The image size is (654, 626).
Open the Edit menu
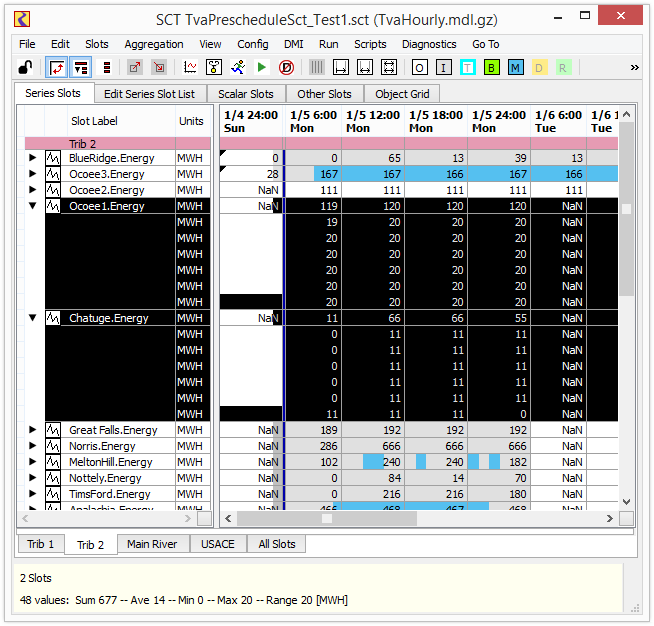pyautogui.click(x=60, y=44)
